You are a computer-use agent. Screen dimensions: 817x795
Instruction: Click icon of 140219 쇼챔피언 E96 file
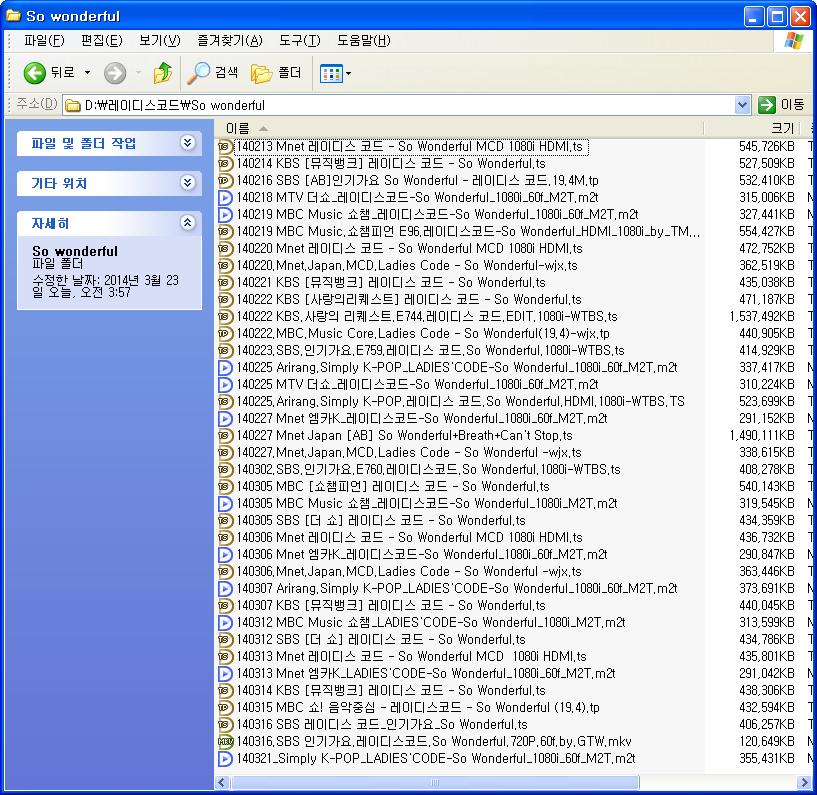225,231
